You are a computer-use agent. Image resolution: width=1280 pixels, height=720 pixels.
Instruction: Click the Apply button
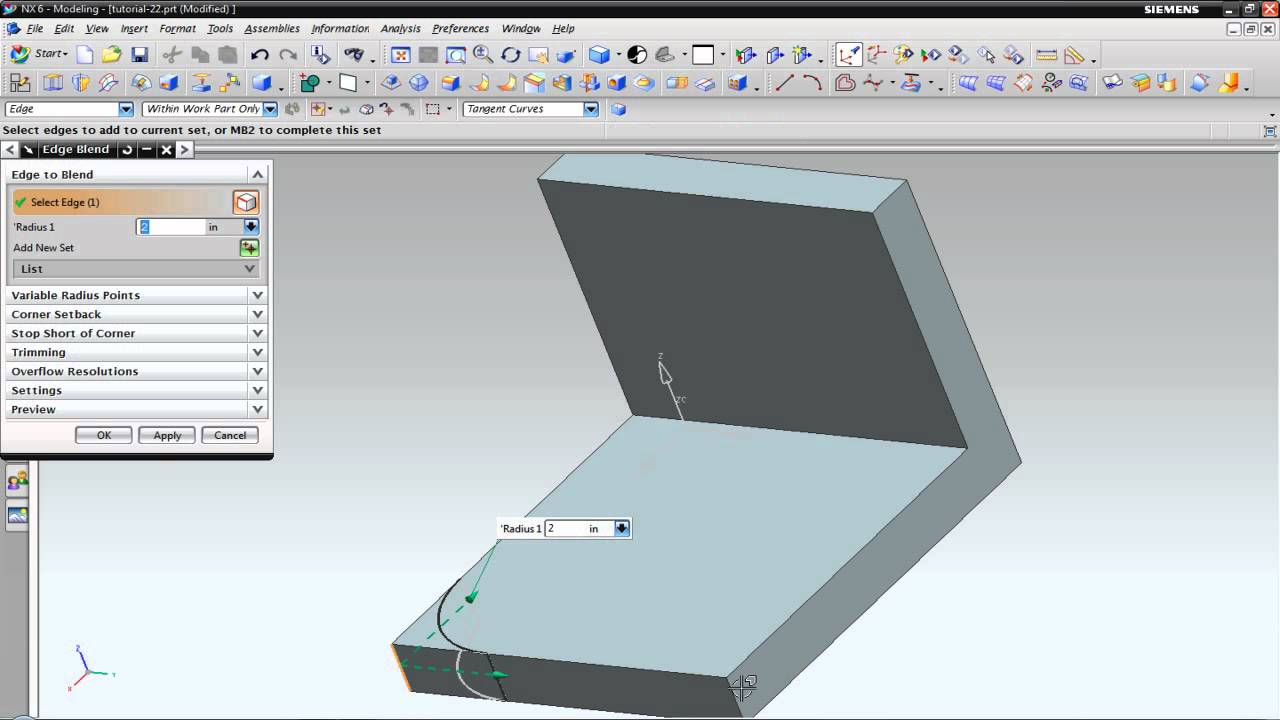(x=167, y=435)
